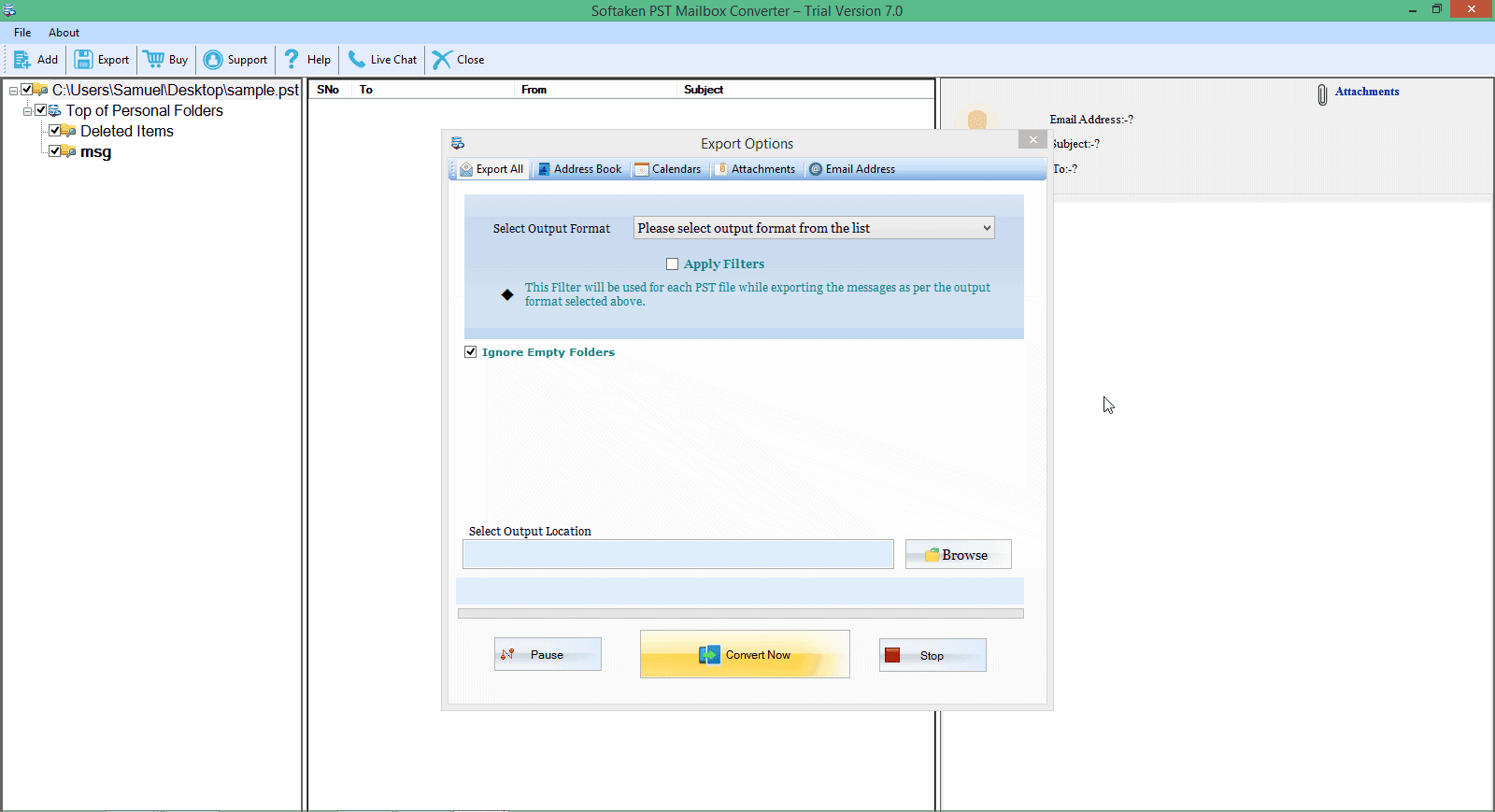
Task: Click the Live Chat phone icon
Action: click(x=357, y=60)
